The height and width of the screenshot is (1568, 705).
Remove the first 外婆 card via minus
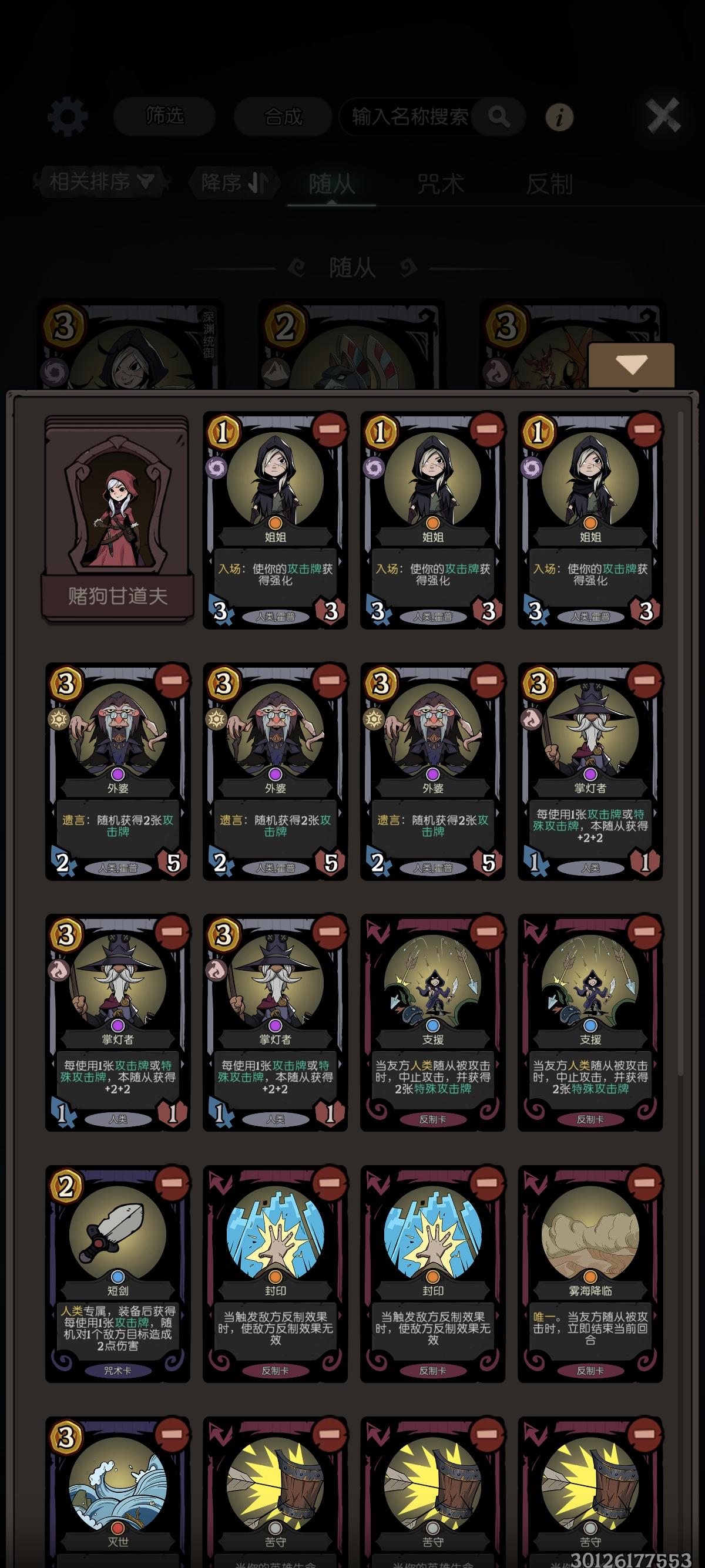pyautogui.click(x=172, y=680)
